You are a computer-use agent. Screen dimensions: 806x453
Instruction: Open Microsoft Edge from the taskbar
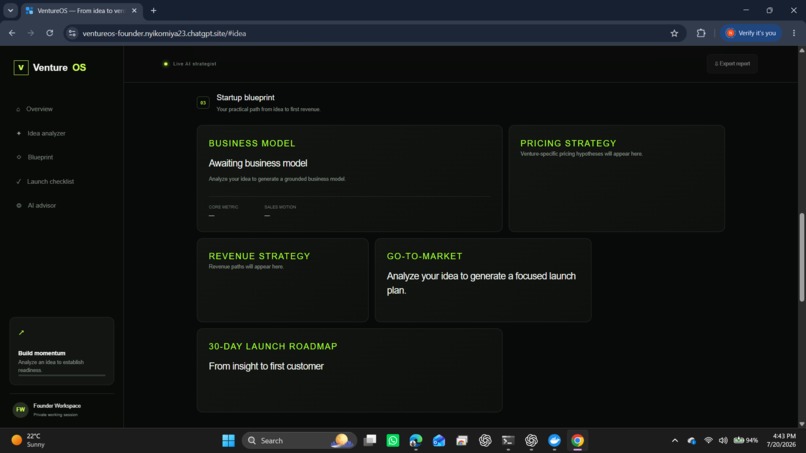coord(416,441)
